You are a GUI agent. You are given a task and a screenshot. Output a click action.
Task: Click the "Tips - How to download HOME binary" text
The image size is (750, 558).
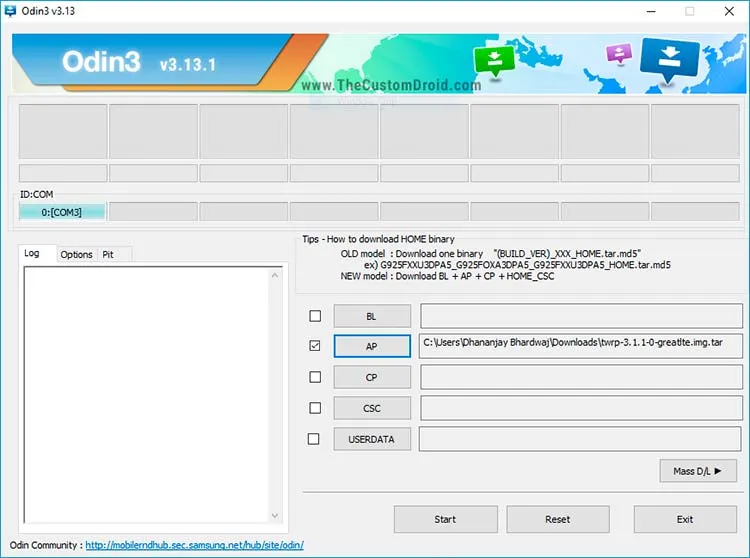tap(378, 239)
